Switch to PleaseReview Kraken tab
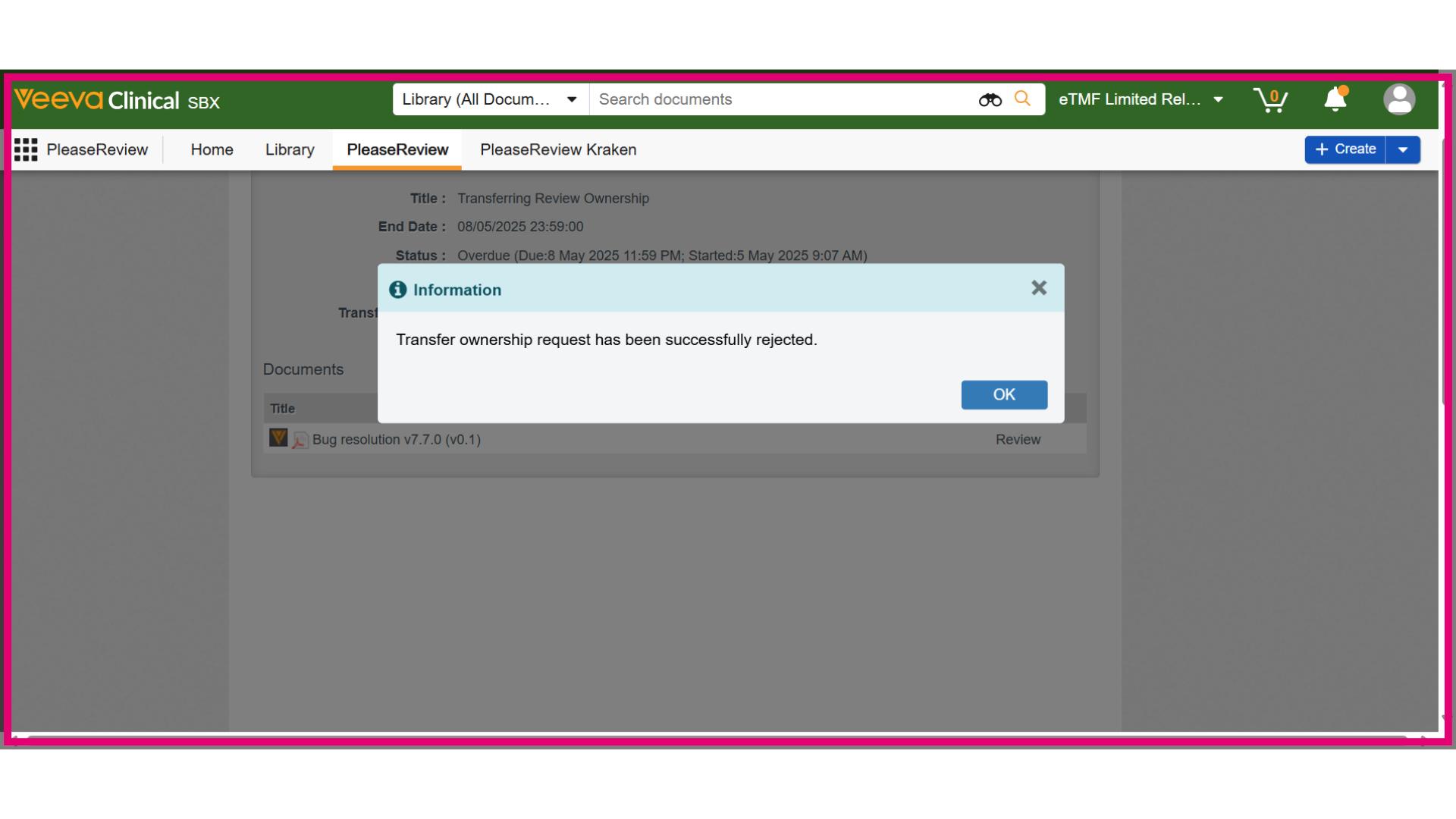The height and width of the screenshot is (819, 1456). coord(558,149)
